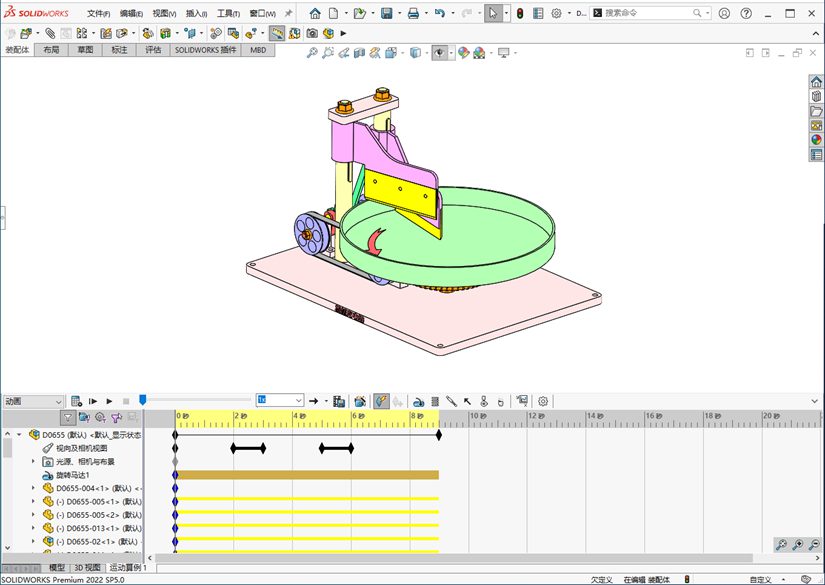Click the Calculate motion study icon
This screenshot has width=825, height=585.
(x=76, y=401)
